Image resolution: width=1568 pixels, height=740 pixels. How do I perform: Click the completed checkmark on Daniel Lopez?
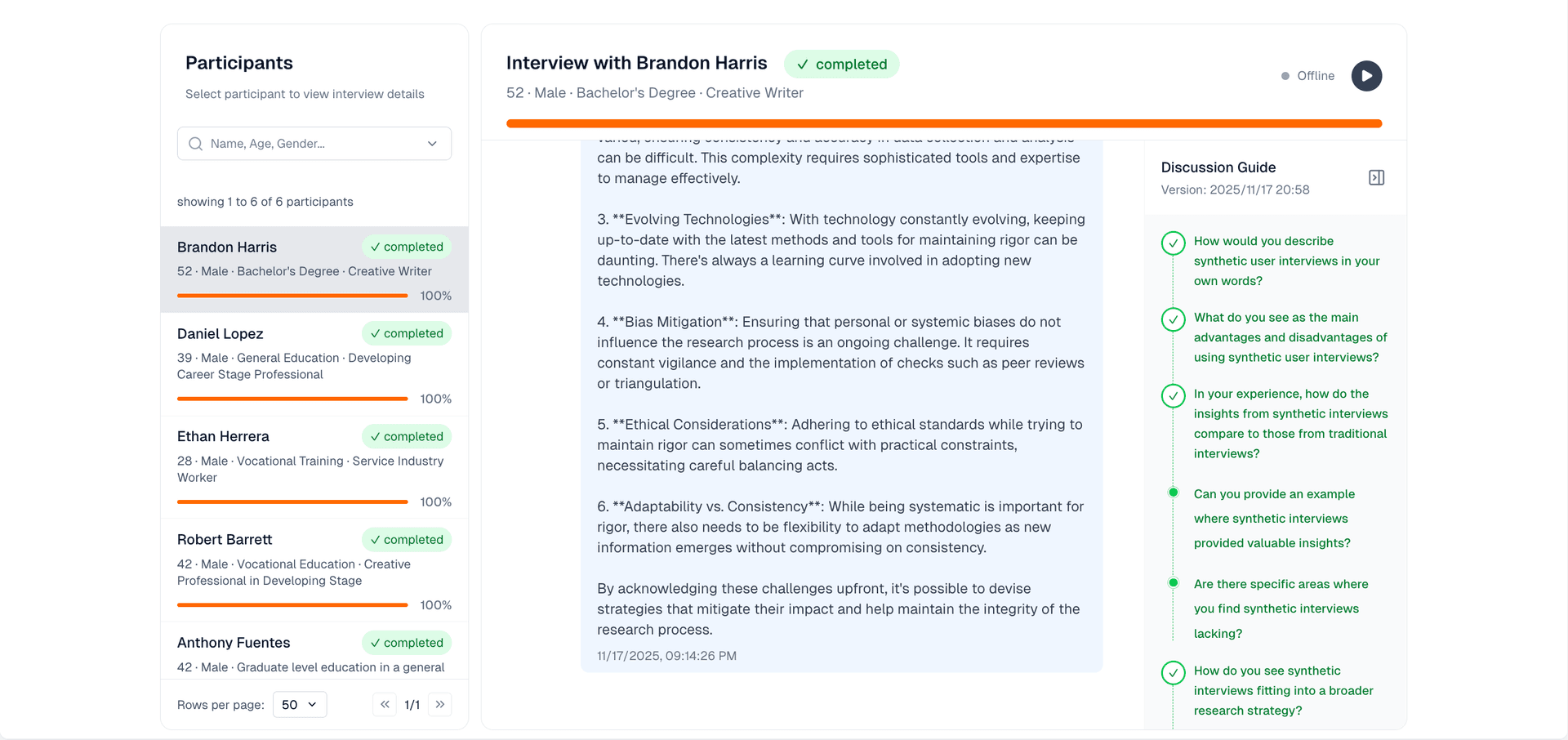[406, 333]
